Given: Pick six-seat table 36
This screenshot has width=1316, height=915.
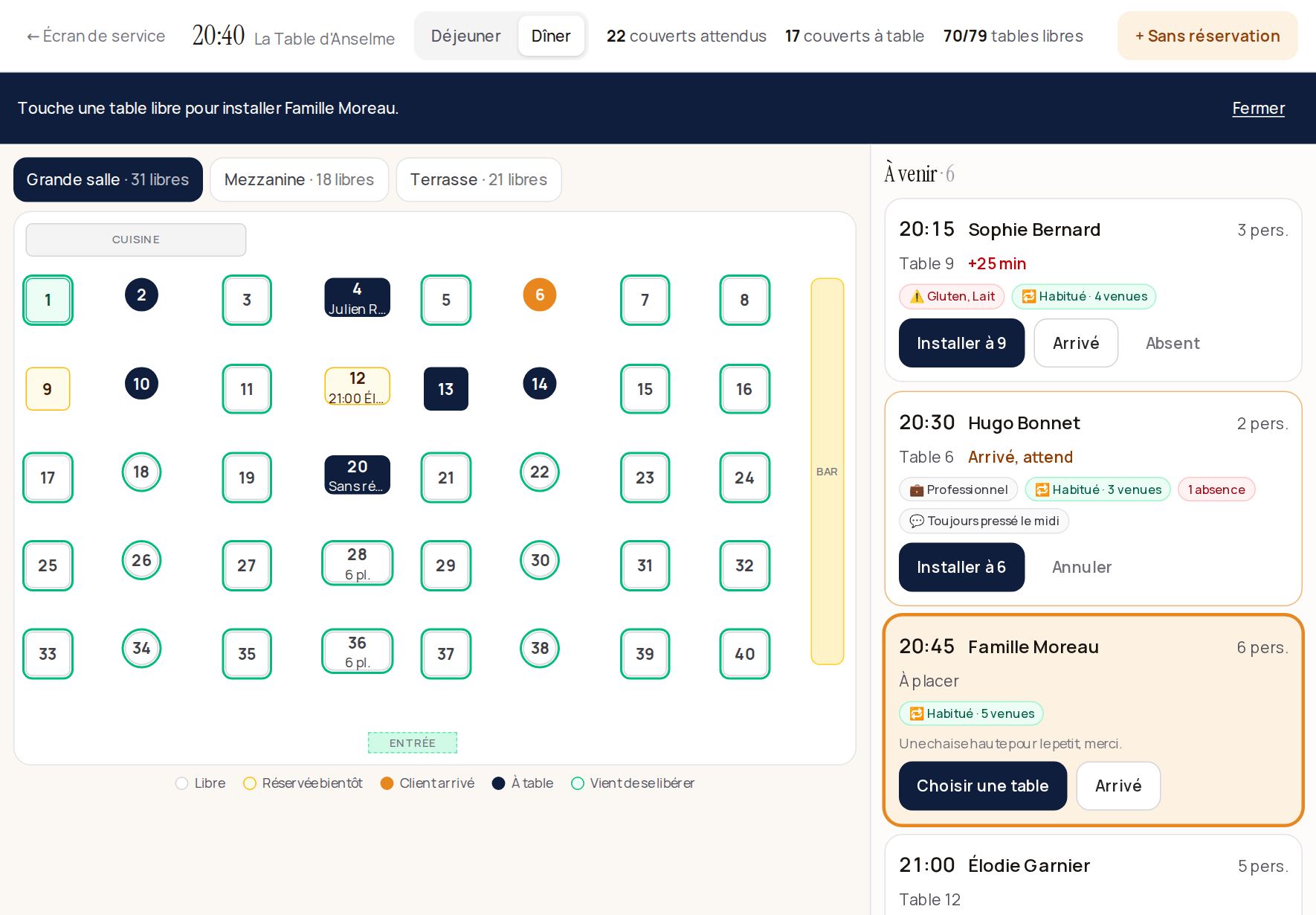Looking at the screenshot, I should pyautogui.click(x=357, y=652).
